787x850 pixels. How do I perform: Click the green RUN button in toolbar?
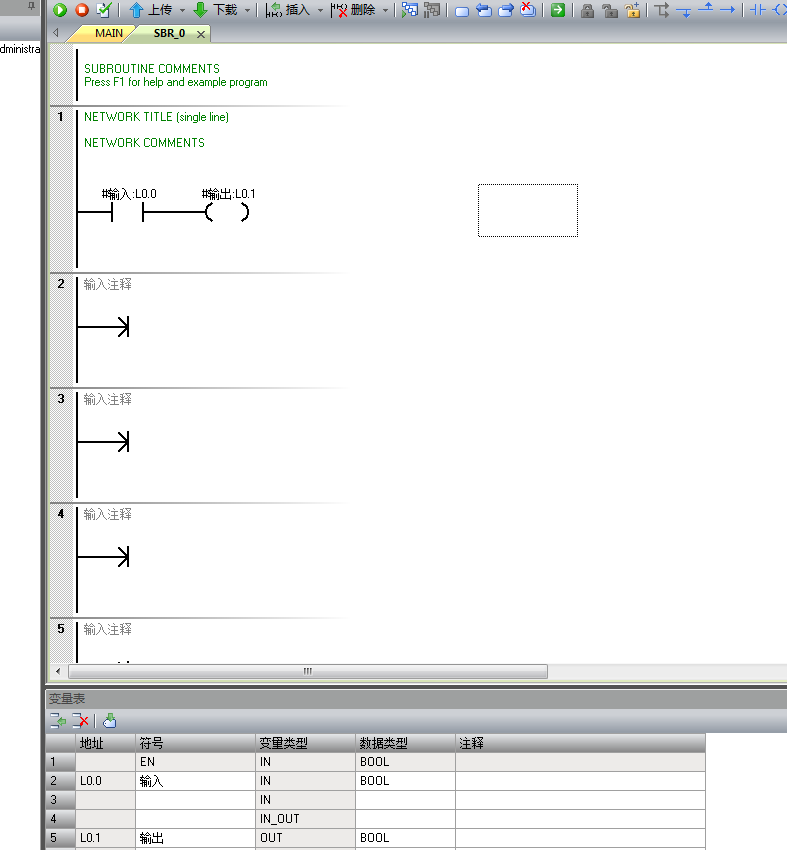coord(60,10)
